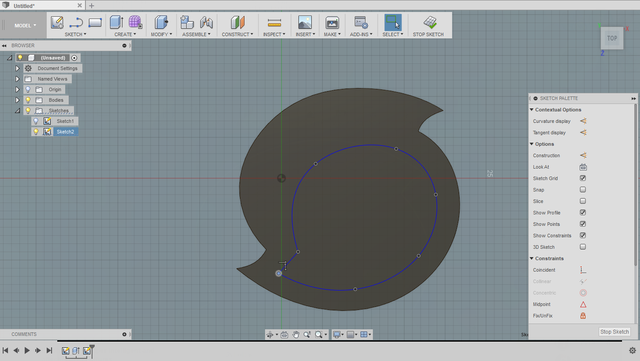The image size is (640, 361).
Task: Click the TOP face of ViewCube
Action: tap(612, 38)
